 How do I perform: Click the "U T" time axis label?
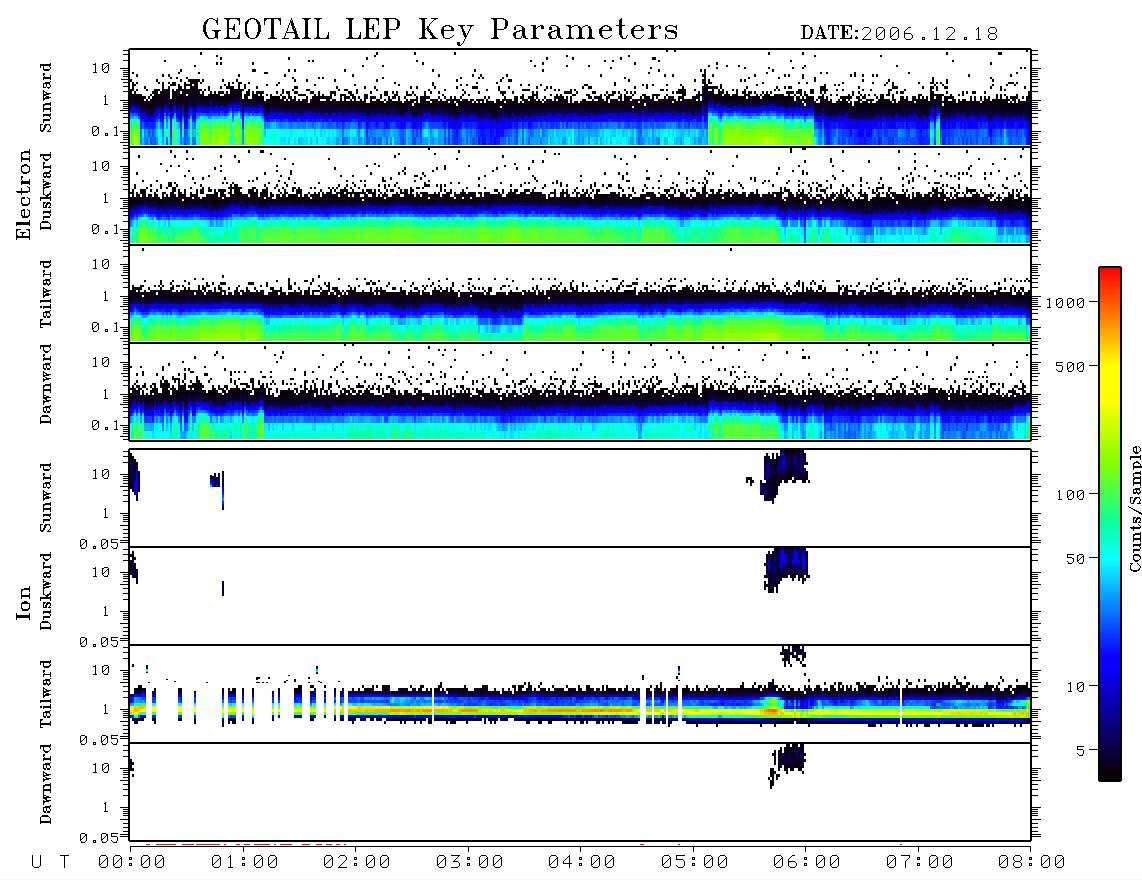click(50, 863)
